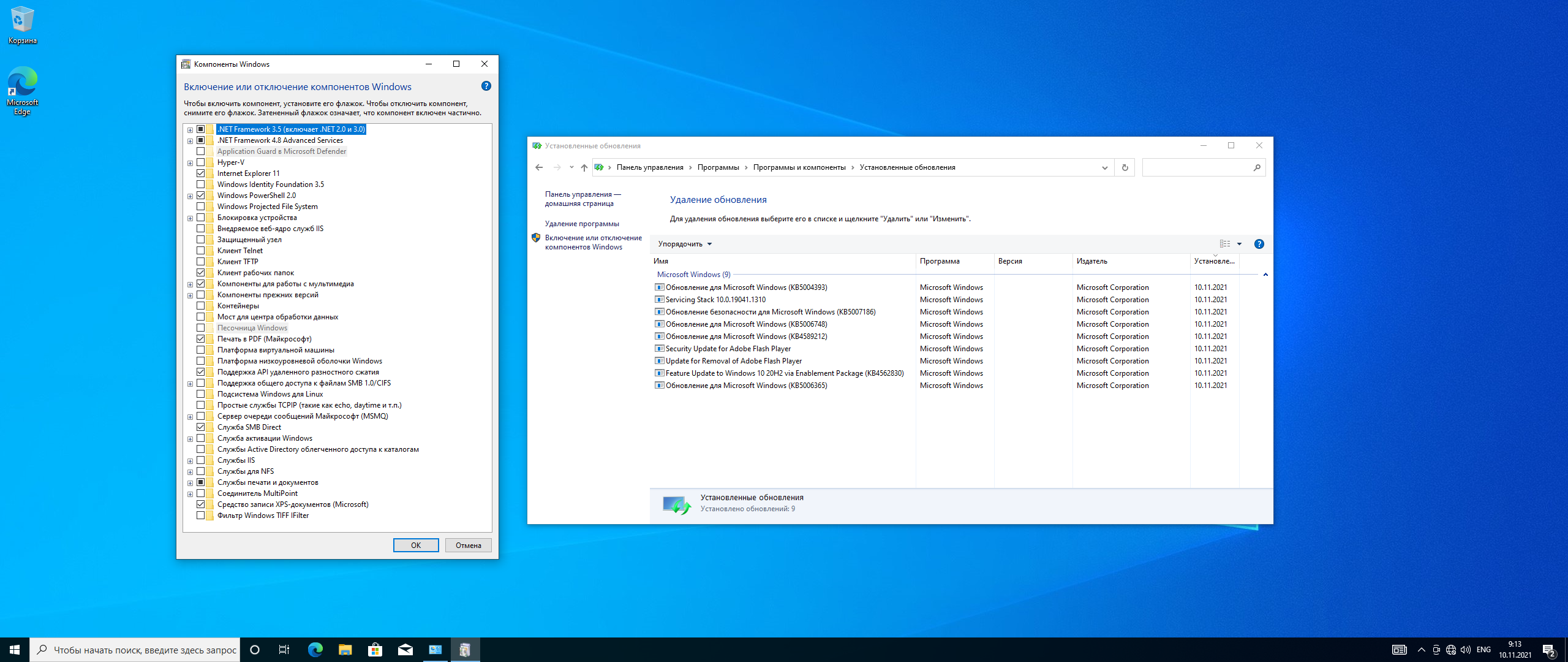
Task: Click the taskbar search box
Action: pyautogui.click(x=135, y=650)
